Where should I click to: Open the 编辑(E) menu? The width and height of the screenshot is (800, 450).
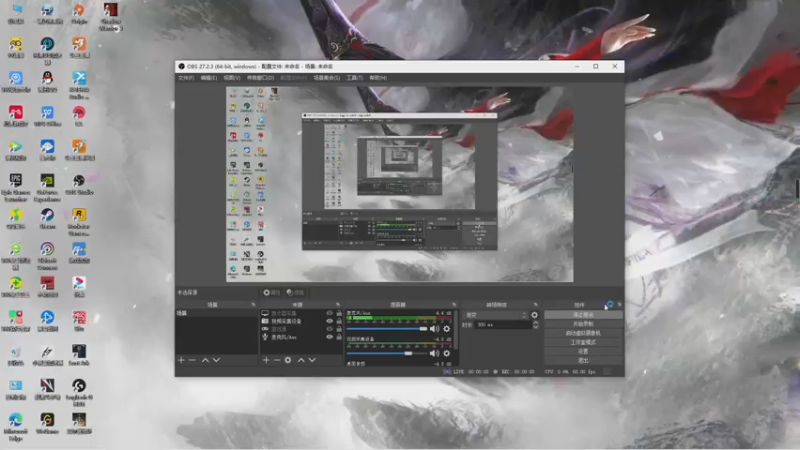coord(209,78)
